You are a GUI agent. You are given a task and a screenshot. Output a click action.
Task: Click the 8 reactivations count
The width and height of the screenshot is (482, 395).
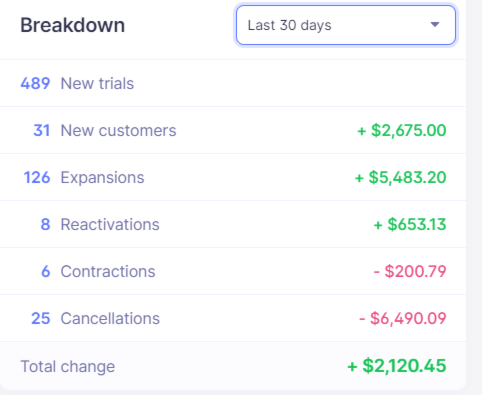(45, 224)
